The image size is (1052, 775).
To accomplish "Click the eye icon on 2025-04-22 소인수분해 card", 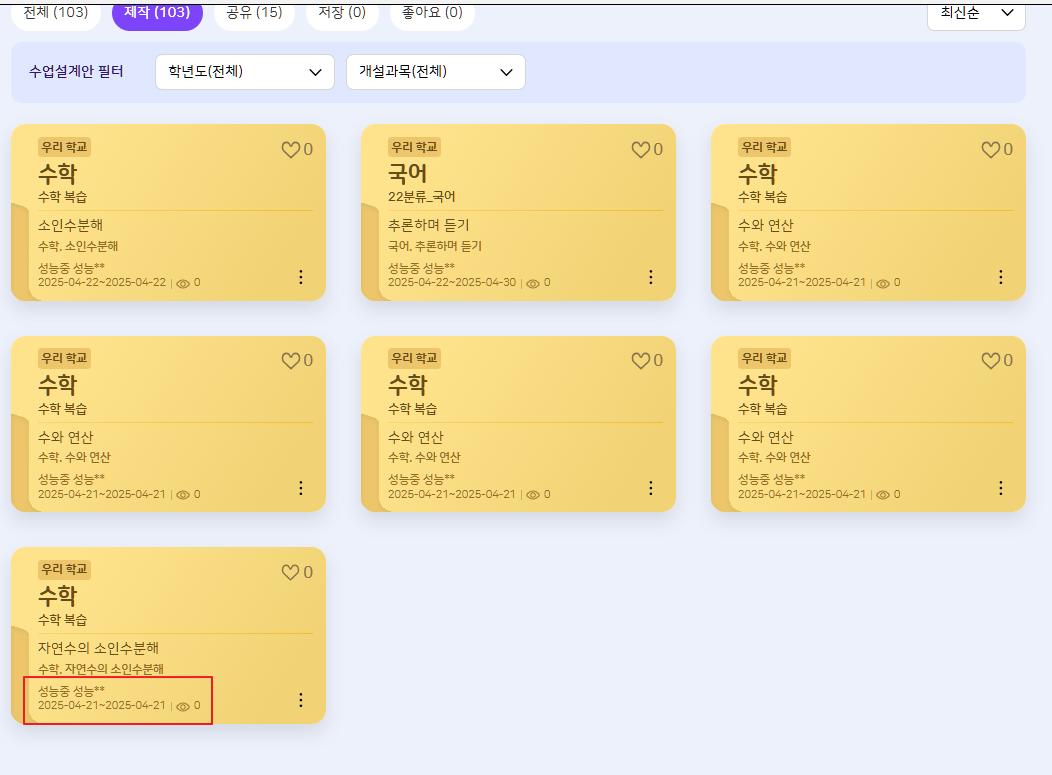I will (x=183, y=283).
